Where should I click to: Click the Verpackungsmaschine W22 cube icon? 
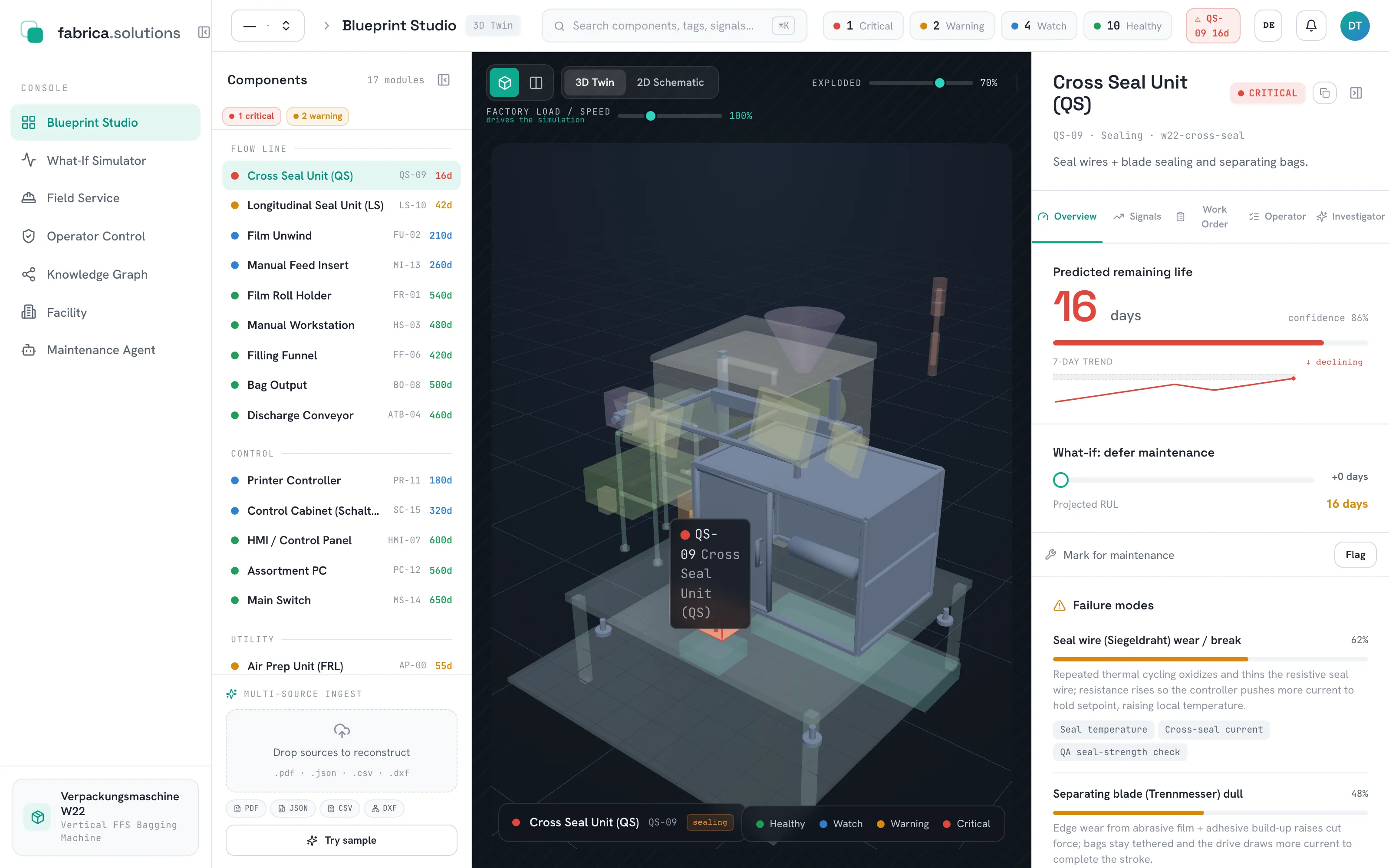[x=38, y=817]
